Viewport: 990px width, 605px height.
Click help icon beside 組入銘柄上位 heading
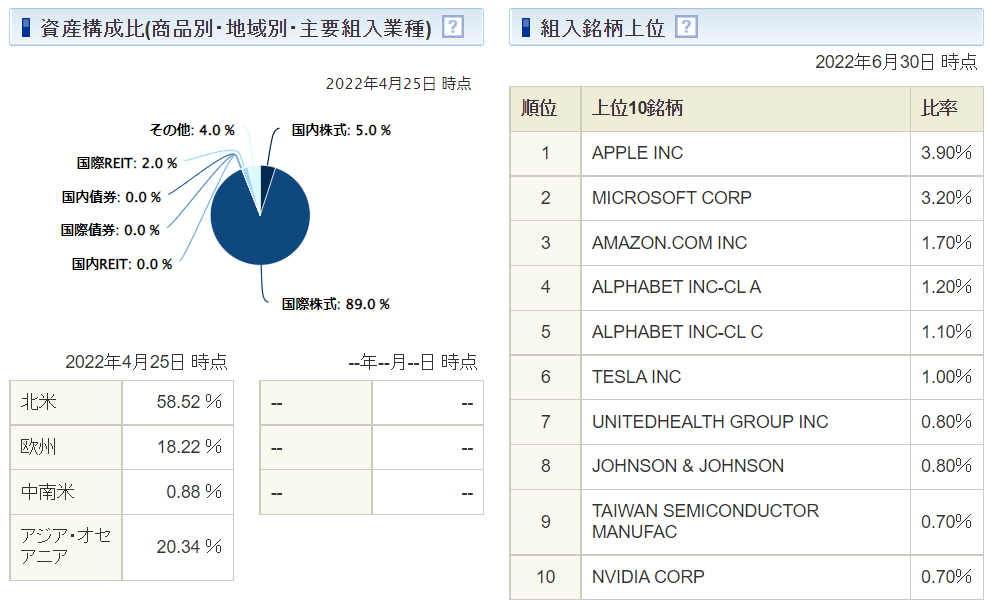pos(686,27)
